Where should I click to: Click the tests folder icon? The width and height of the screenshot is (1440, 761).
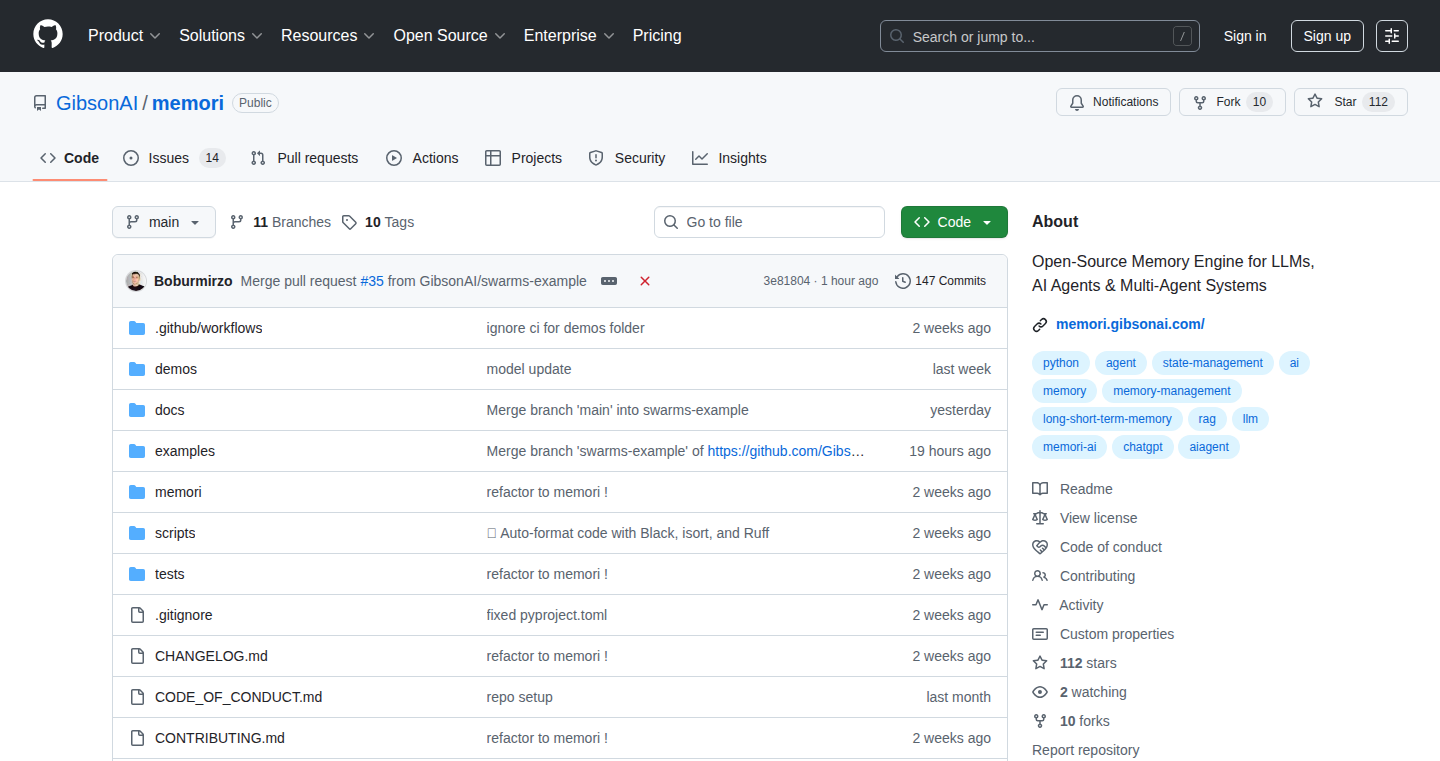137,574
